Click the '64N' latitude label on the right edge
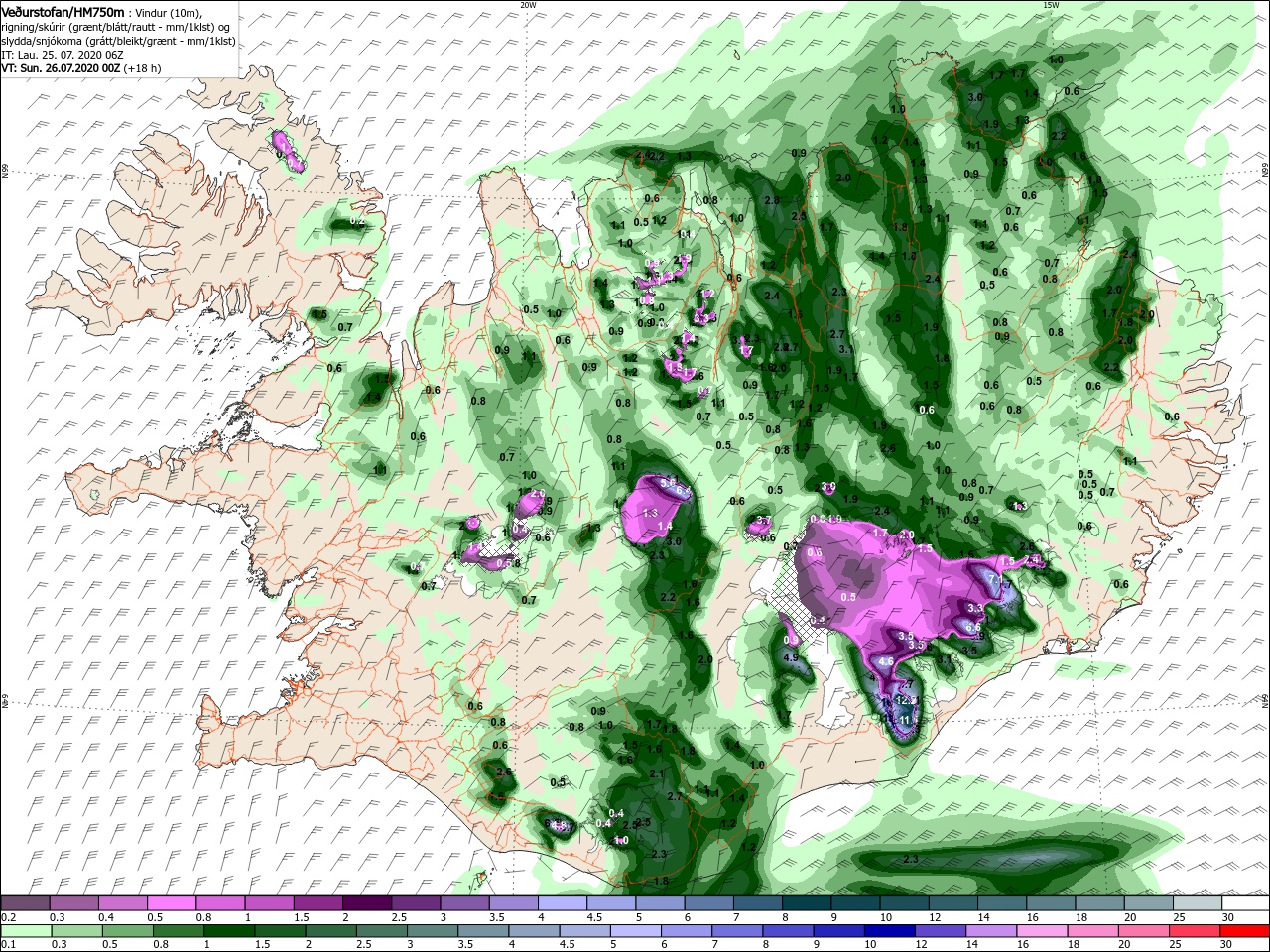This screenshot has width=1270, height=952. (x=1265, y=703)
